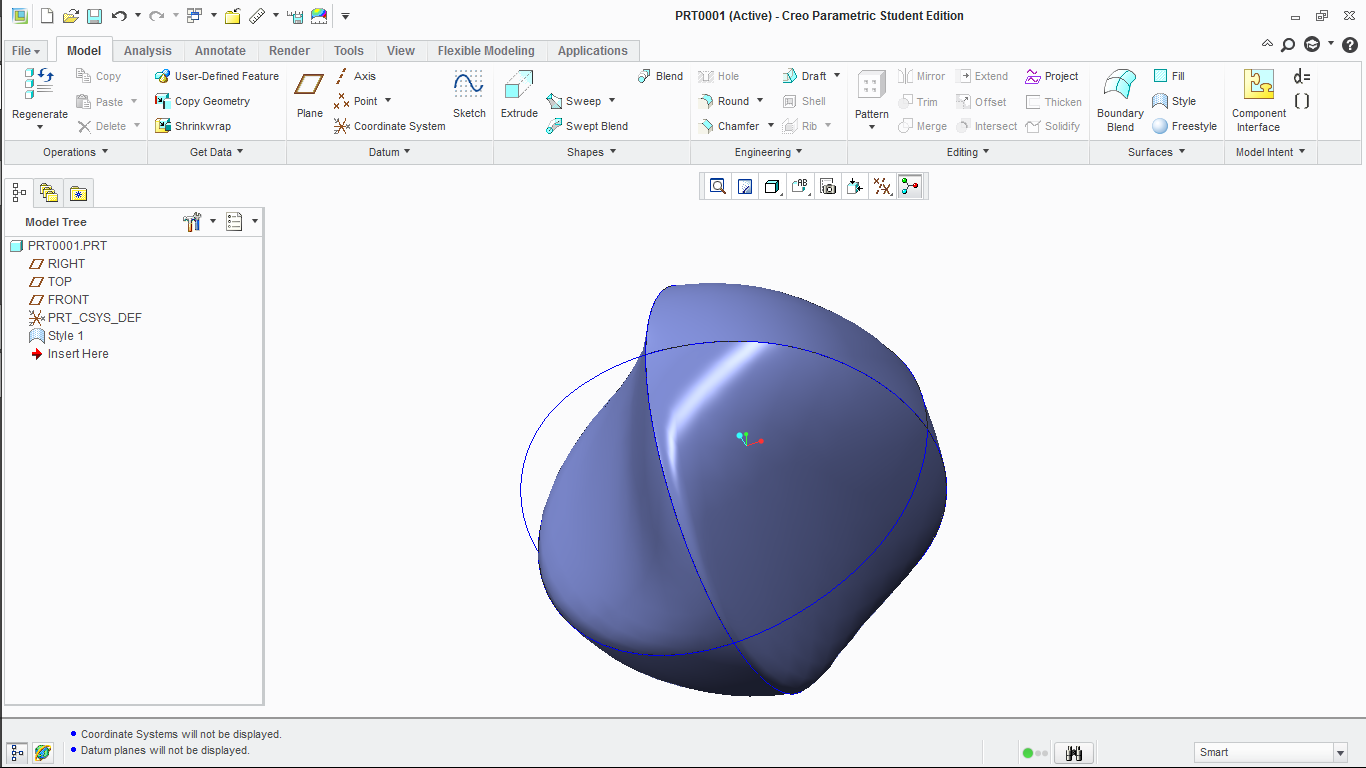Switch to the Render tab

pyautogui.click(x=290, y=51)
